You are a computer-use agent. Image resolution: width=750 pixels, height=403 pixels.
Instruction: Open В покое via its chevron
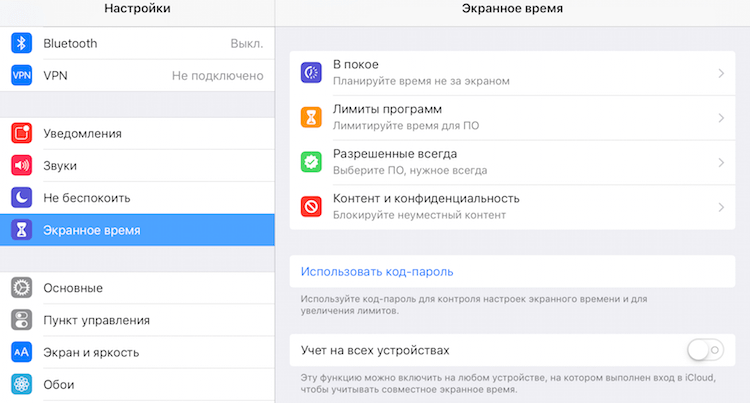721,73
